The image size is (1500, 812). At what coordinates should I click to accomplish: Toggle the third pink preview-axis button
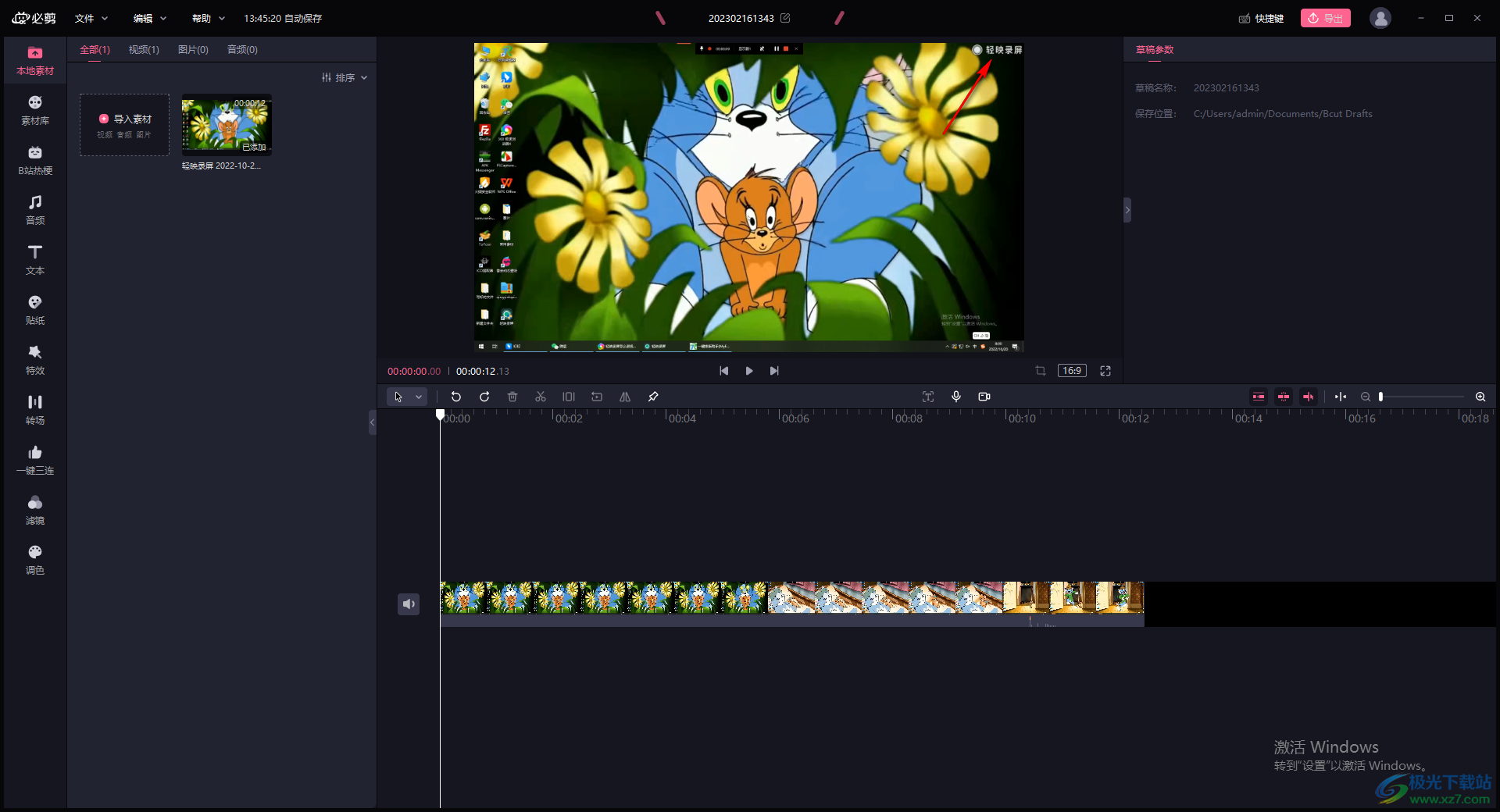tap(1309, 397)
